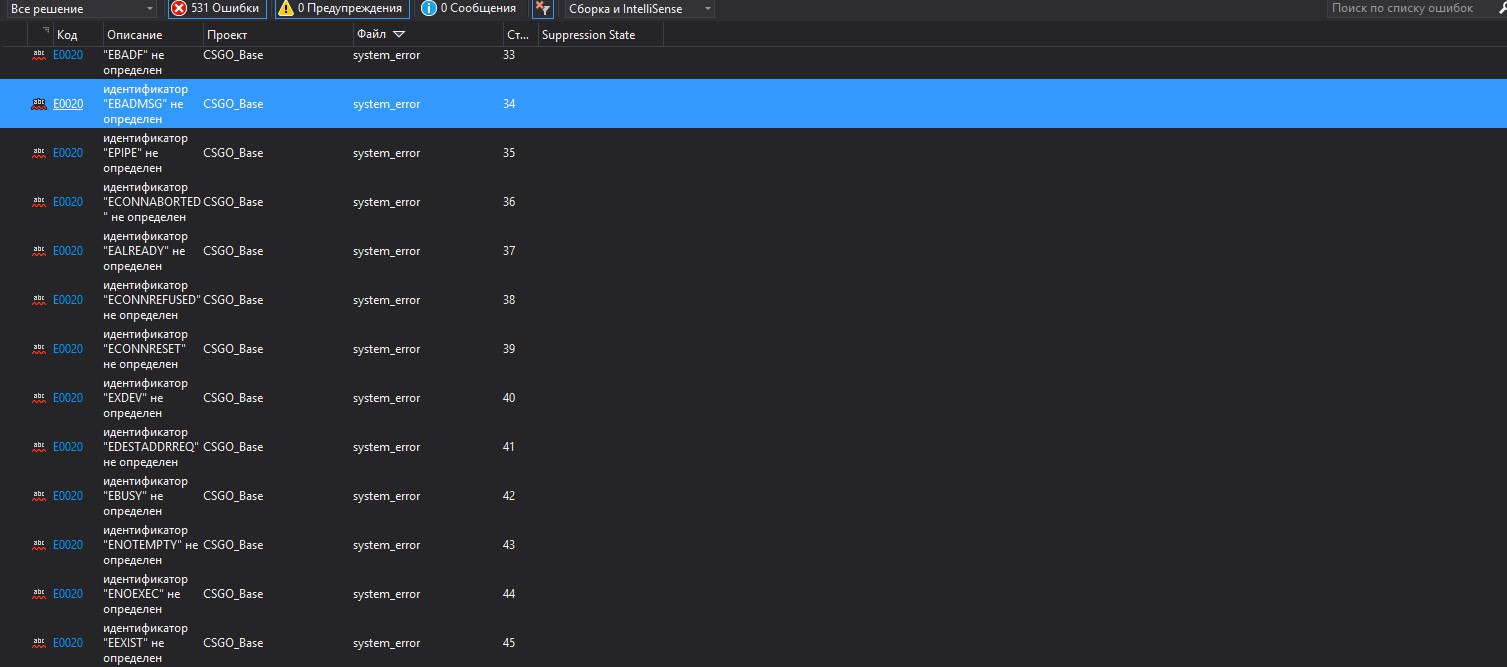The image size is (1507, 667).
Task: Click the clear-filter funnel icon
Action: [x=542, y=9]
